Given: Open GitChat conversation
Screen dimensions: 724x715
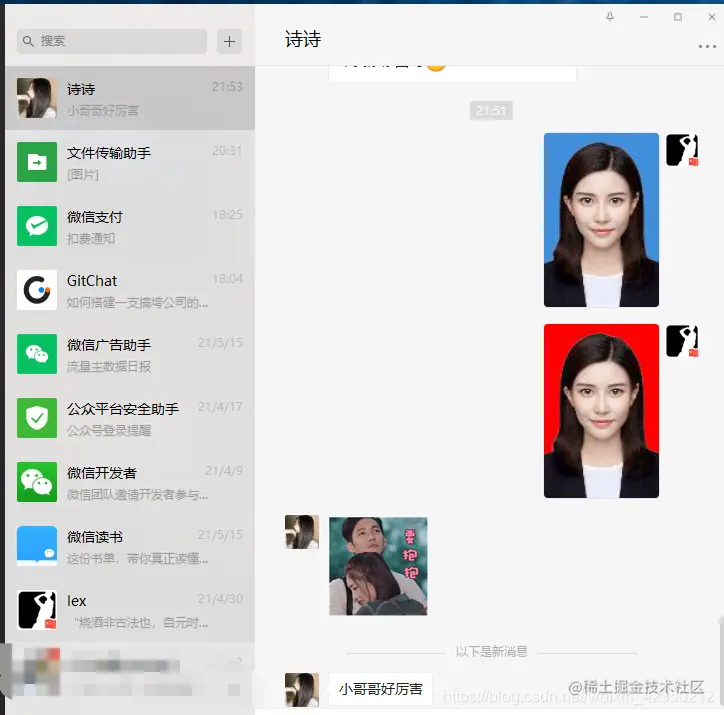Looking at the screenshot, I should click(130, 290).
